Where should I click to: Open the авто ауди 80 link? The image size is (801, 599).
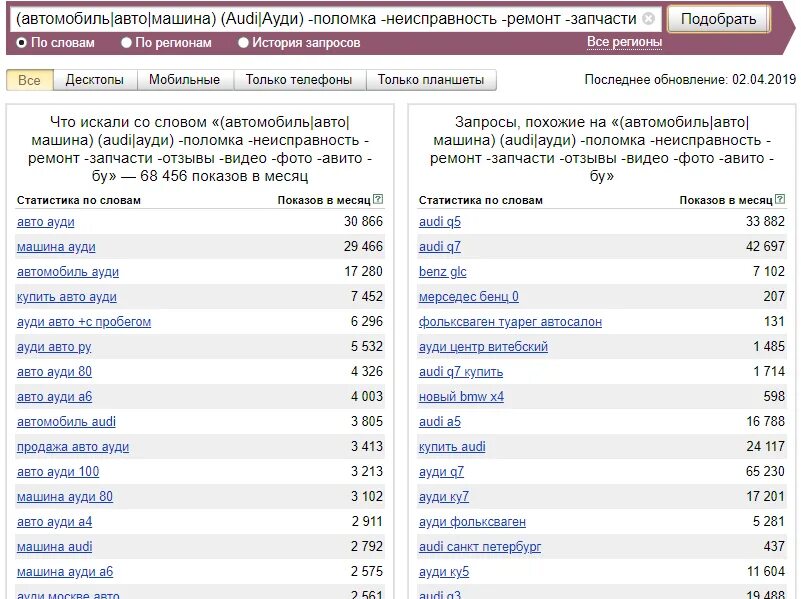tap(54, 372)
